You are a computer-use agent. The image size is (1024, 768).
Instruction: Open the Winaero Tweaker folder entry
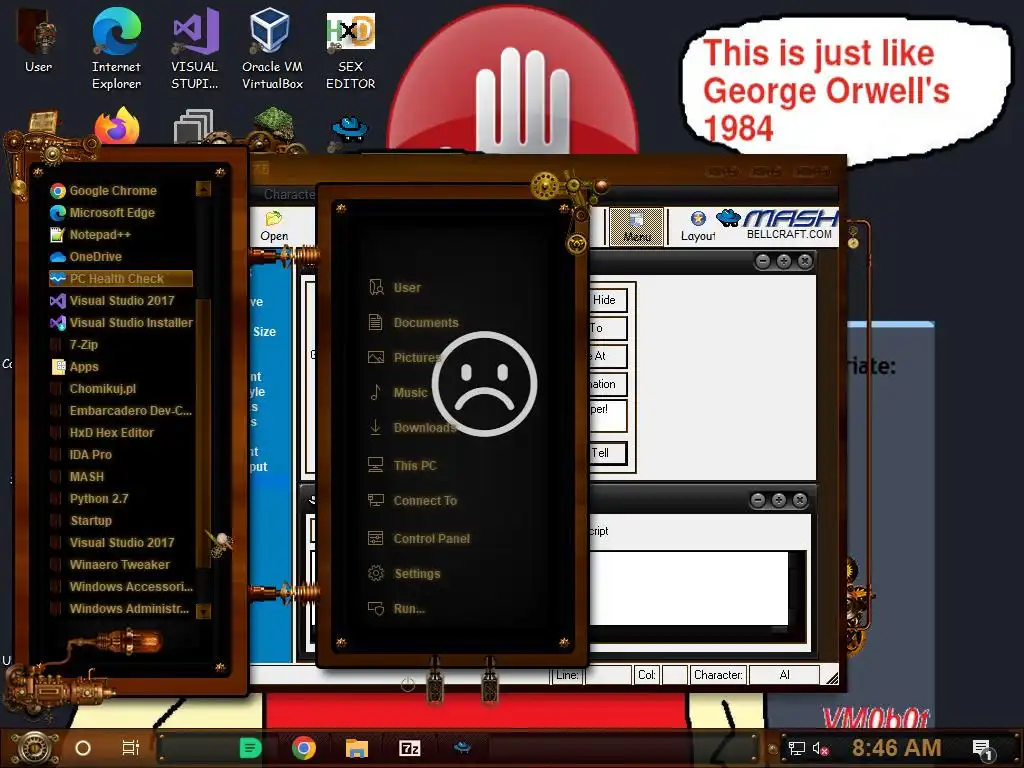point(121,565)
